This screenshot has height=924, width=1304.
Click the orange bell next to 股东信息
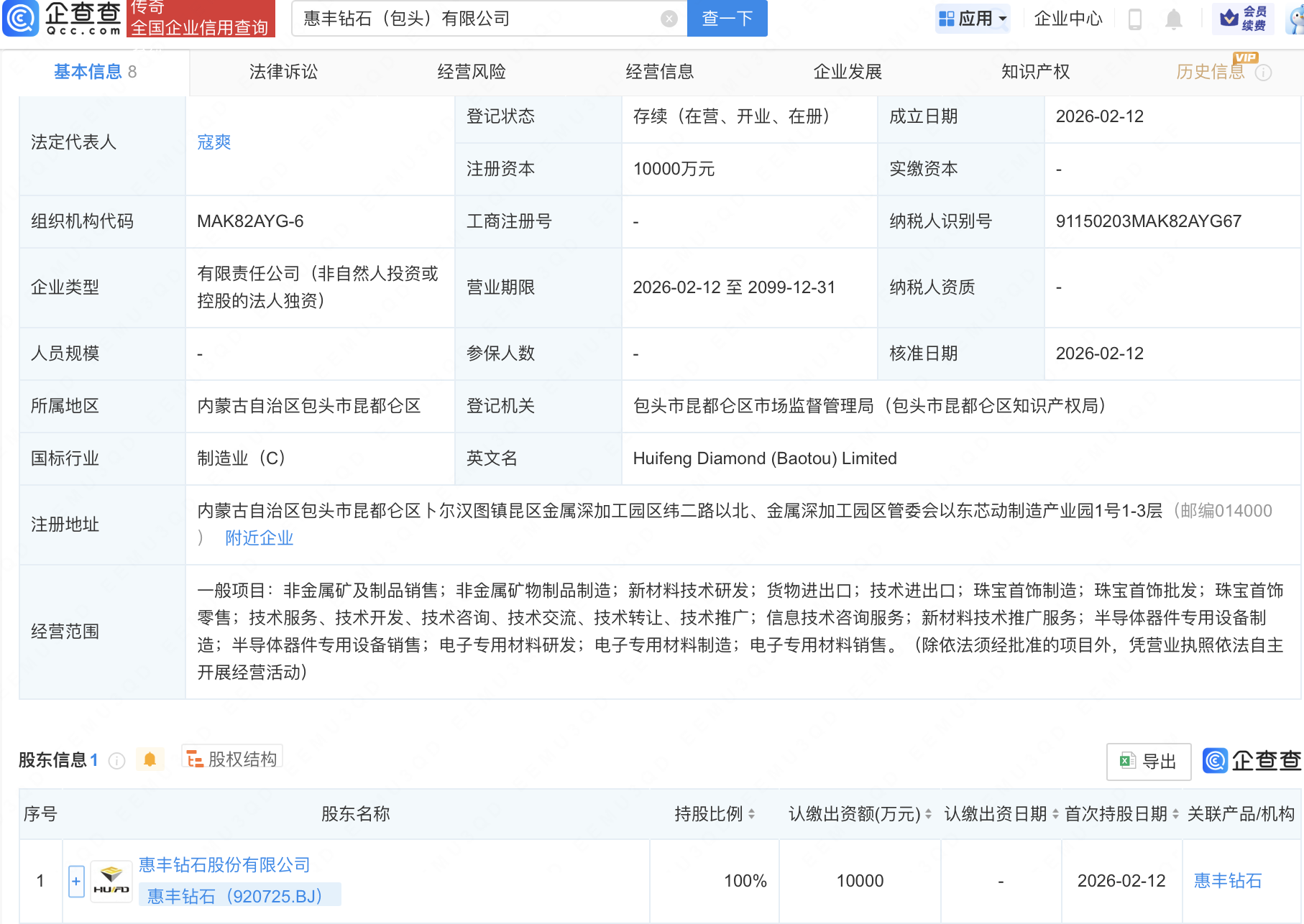click(150, 759)
